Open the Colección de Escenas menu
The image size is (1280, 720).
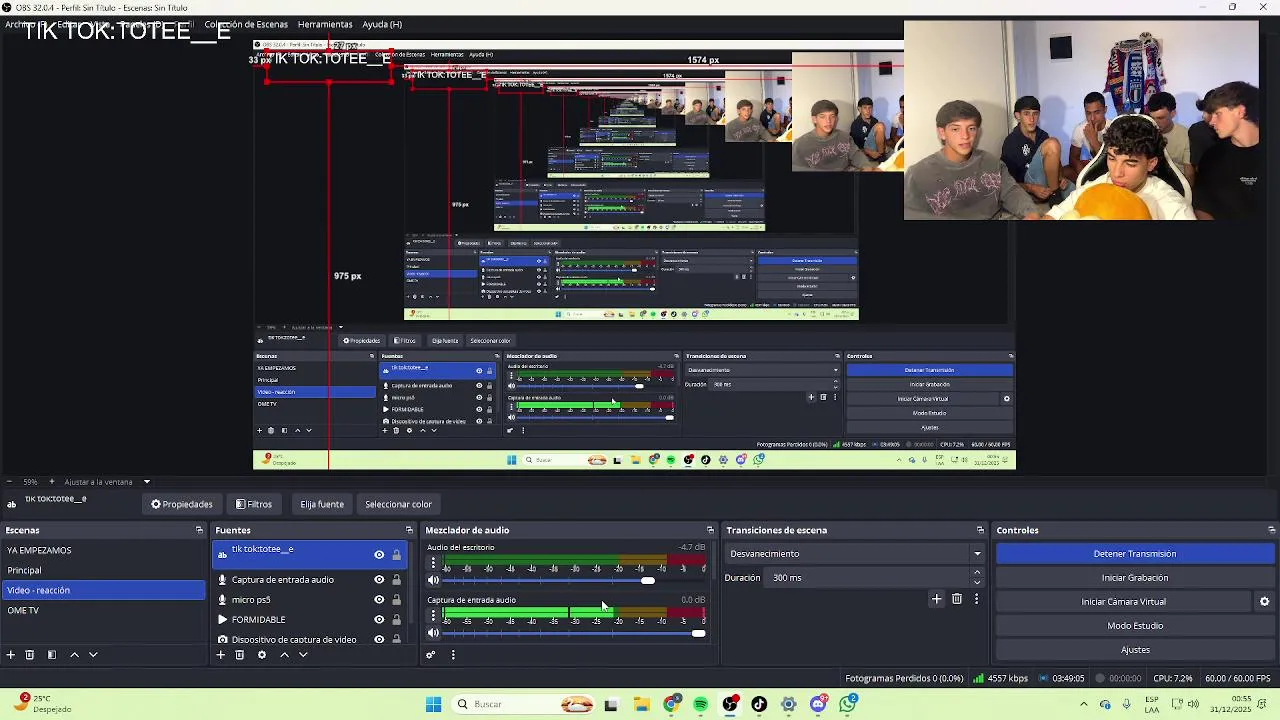[246, 24]
